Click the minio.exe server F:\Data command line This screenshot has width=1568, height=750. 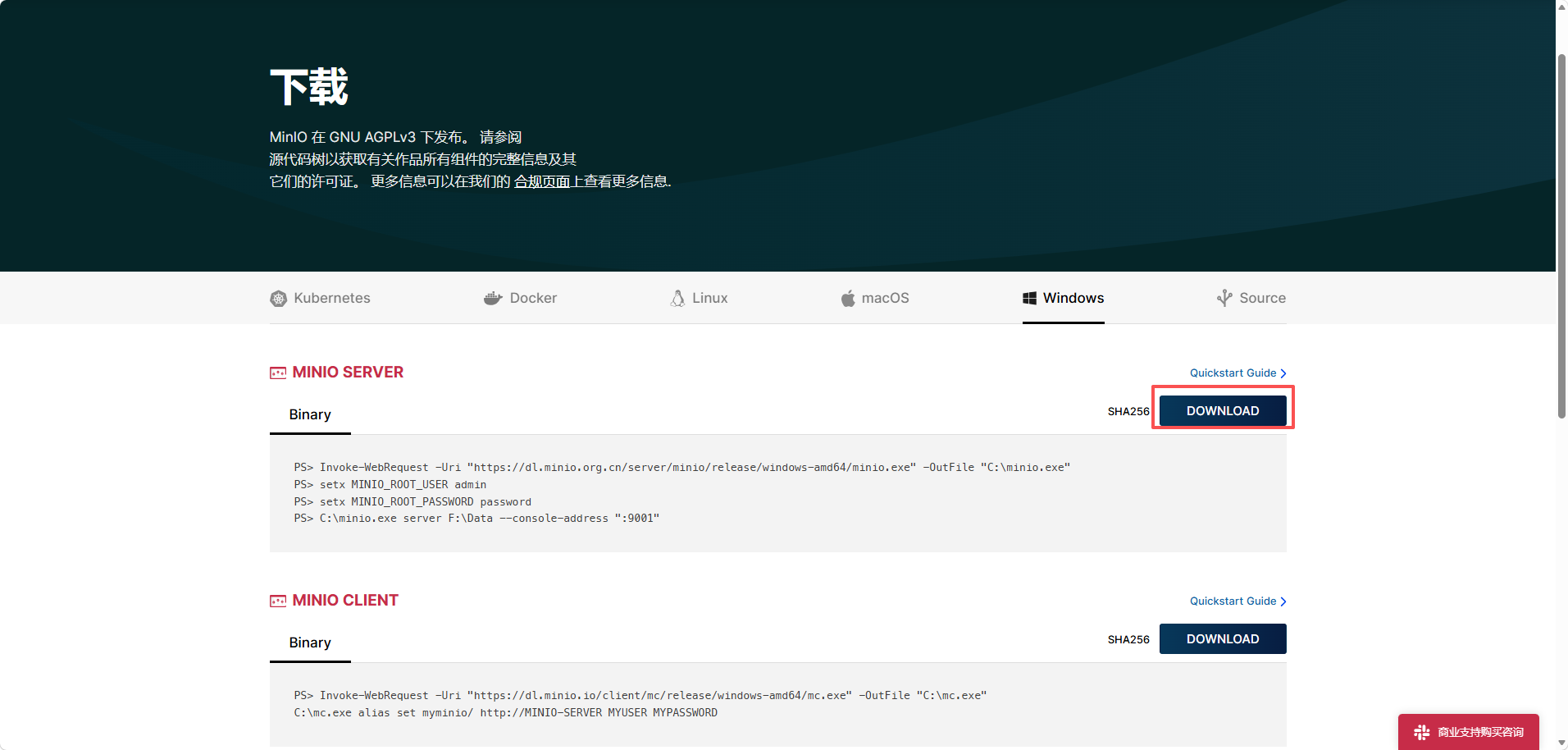(x=476, y=519)
